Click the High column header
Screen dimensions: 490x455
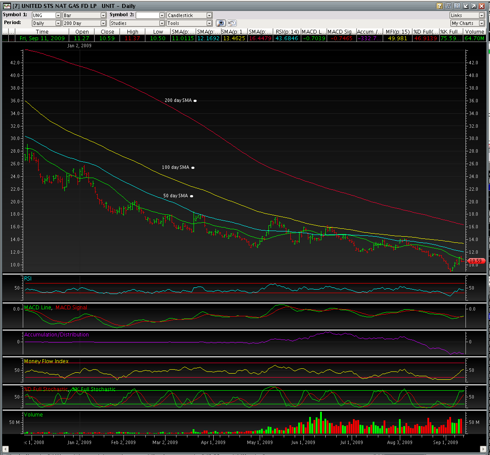click(x=132, y=31)
